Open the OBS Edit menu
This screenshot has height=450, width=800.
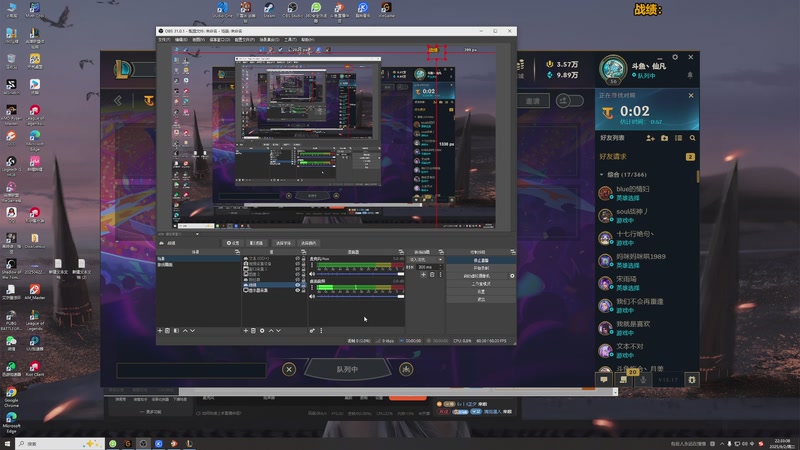181,40
